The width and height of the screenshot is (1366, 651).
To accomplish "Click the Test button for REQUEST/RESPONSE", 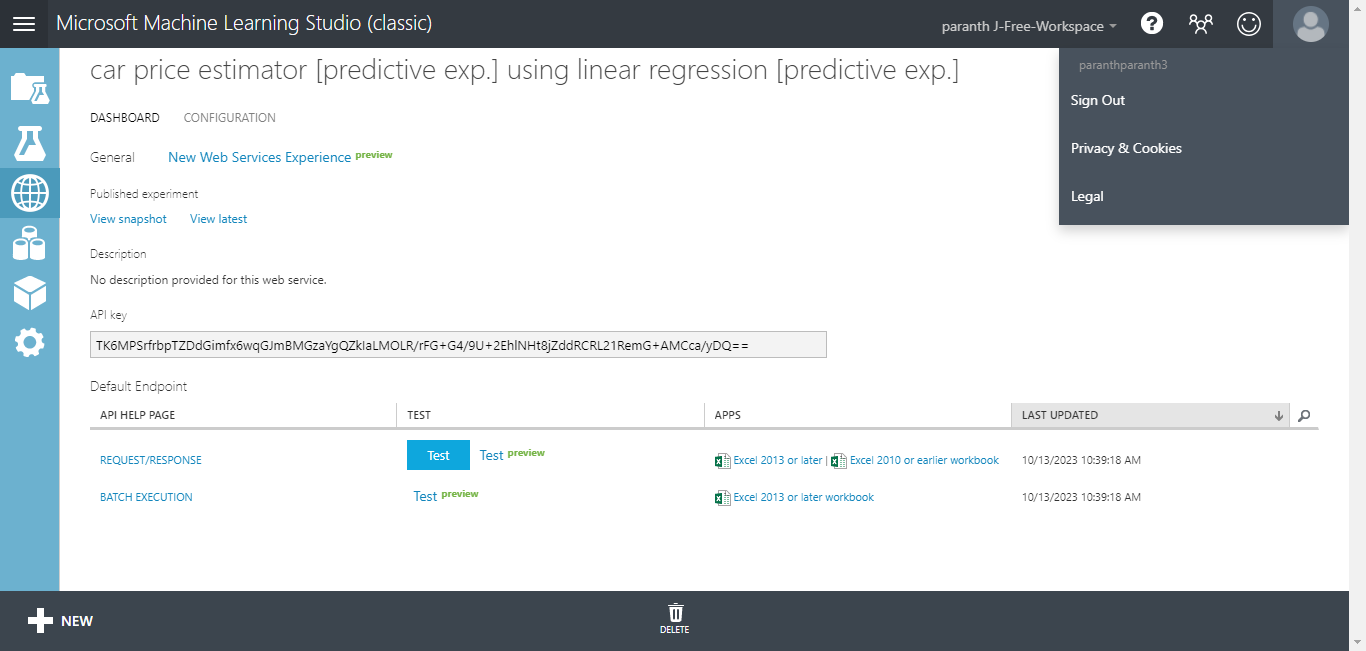I will (x=438, y=455).
